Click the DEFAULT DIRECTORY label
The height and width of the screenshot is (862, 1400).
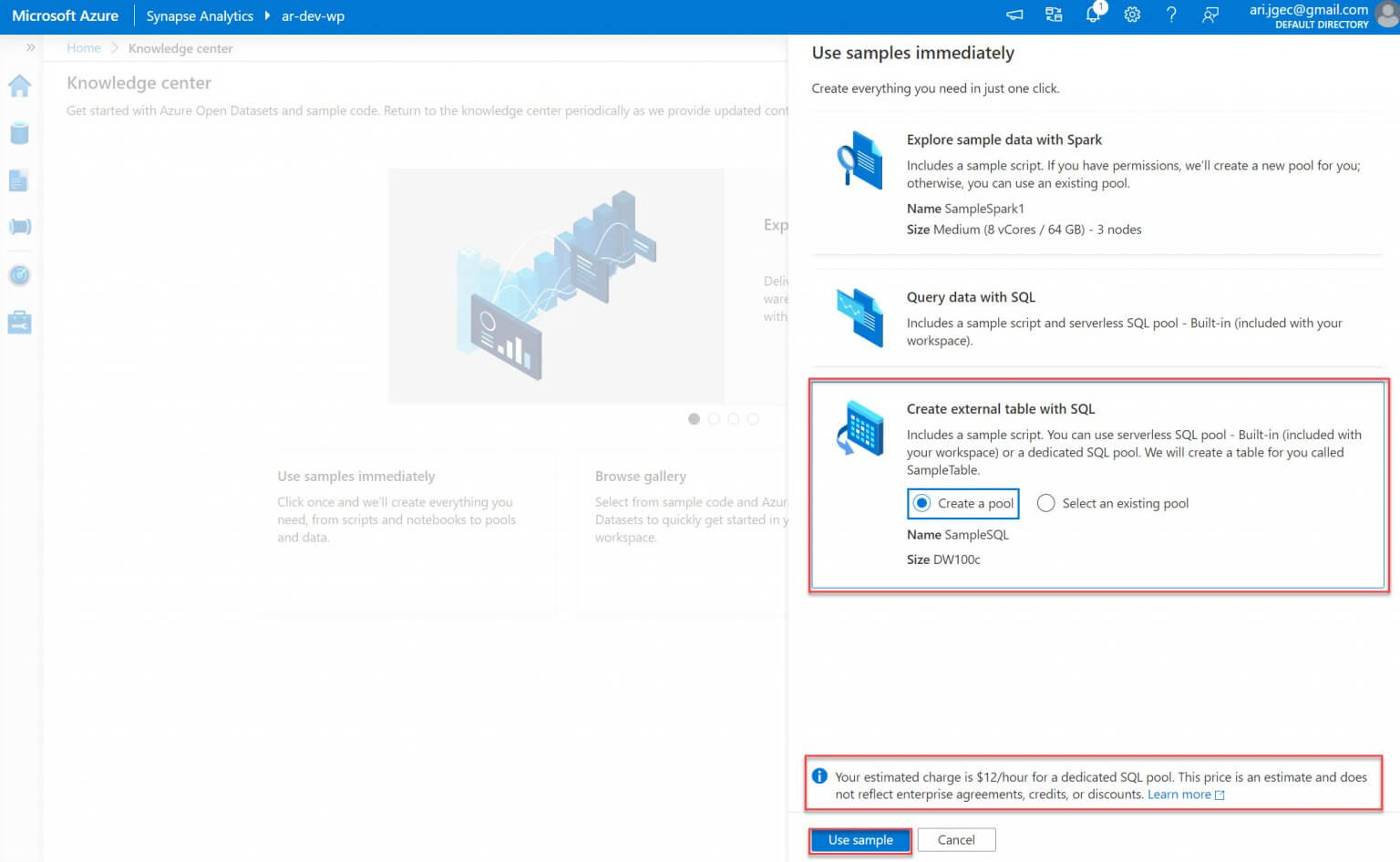[x=1322, y=25]
